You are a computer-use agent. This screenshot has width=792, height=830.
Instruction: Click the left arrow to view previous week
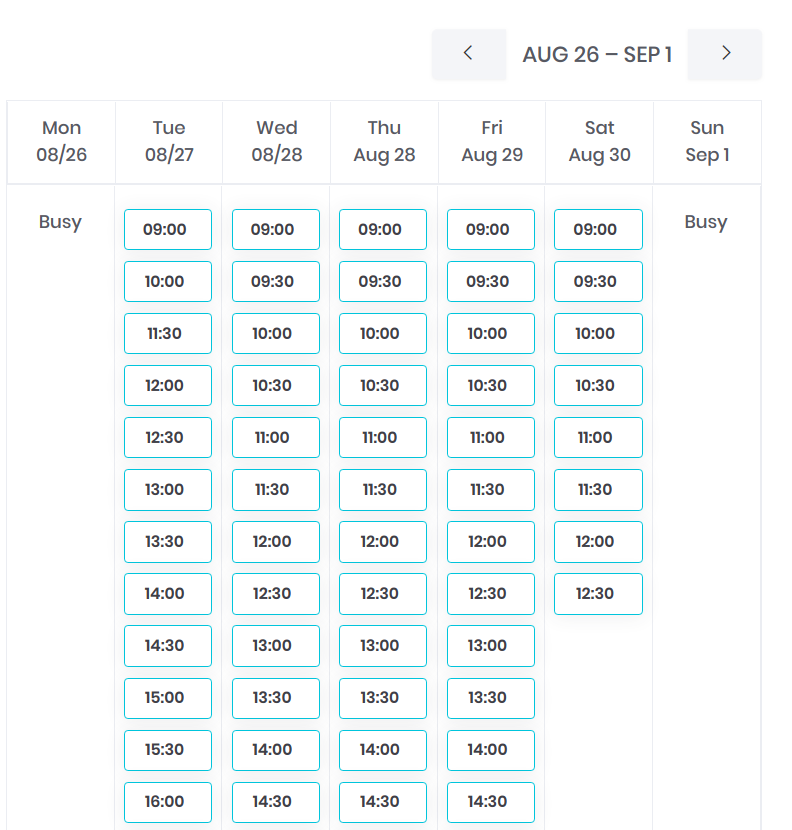(x=469, y=55)
